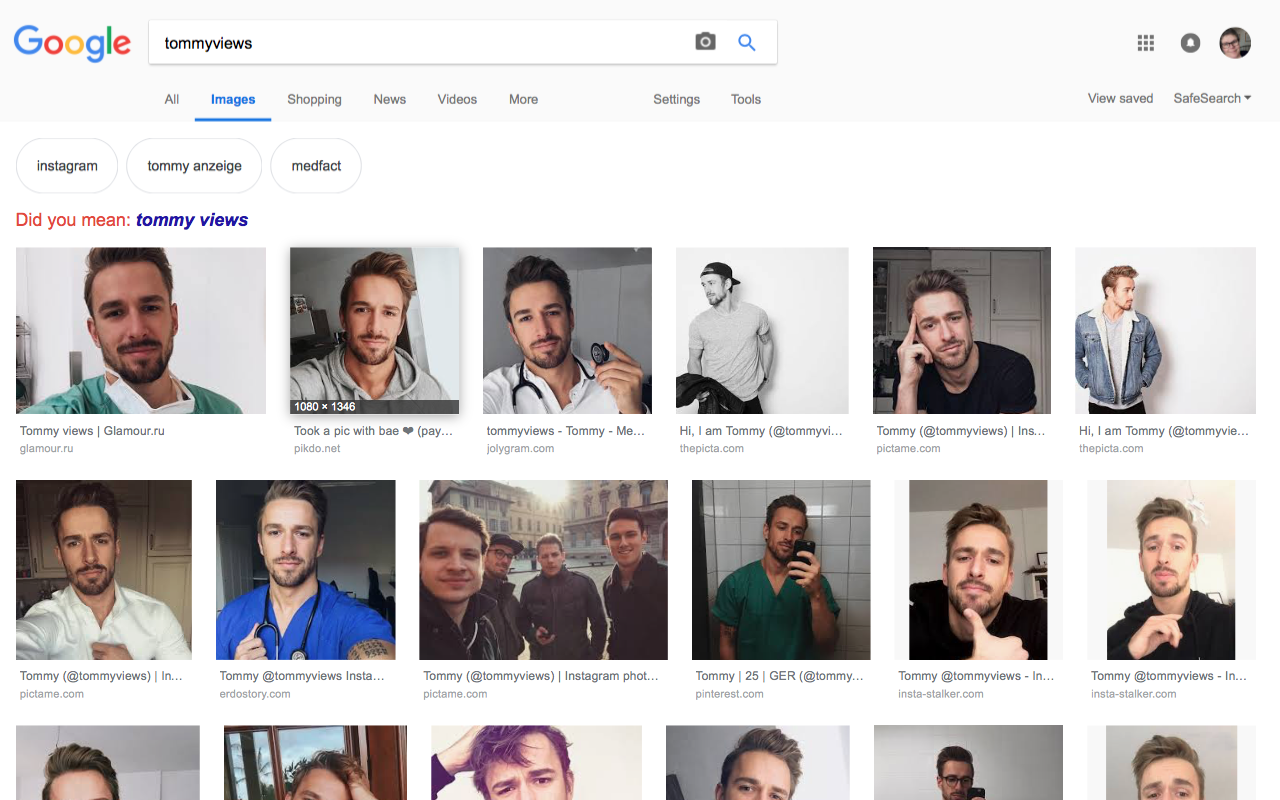Click the erdostory.com source text

coord(255,694)
